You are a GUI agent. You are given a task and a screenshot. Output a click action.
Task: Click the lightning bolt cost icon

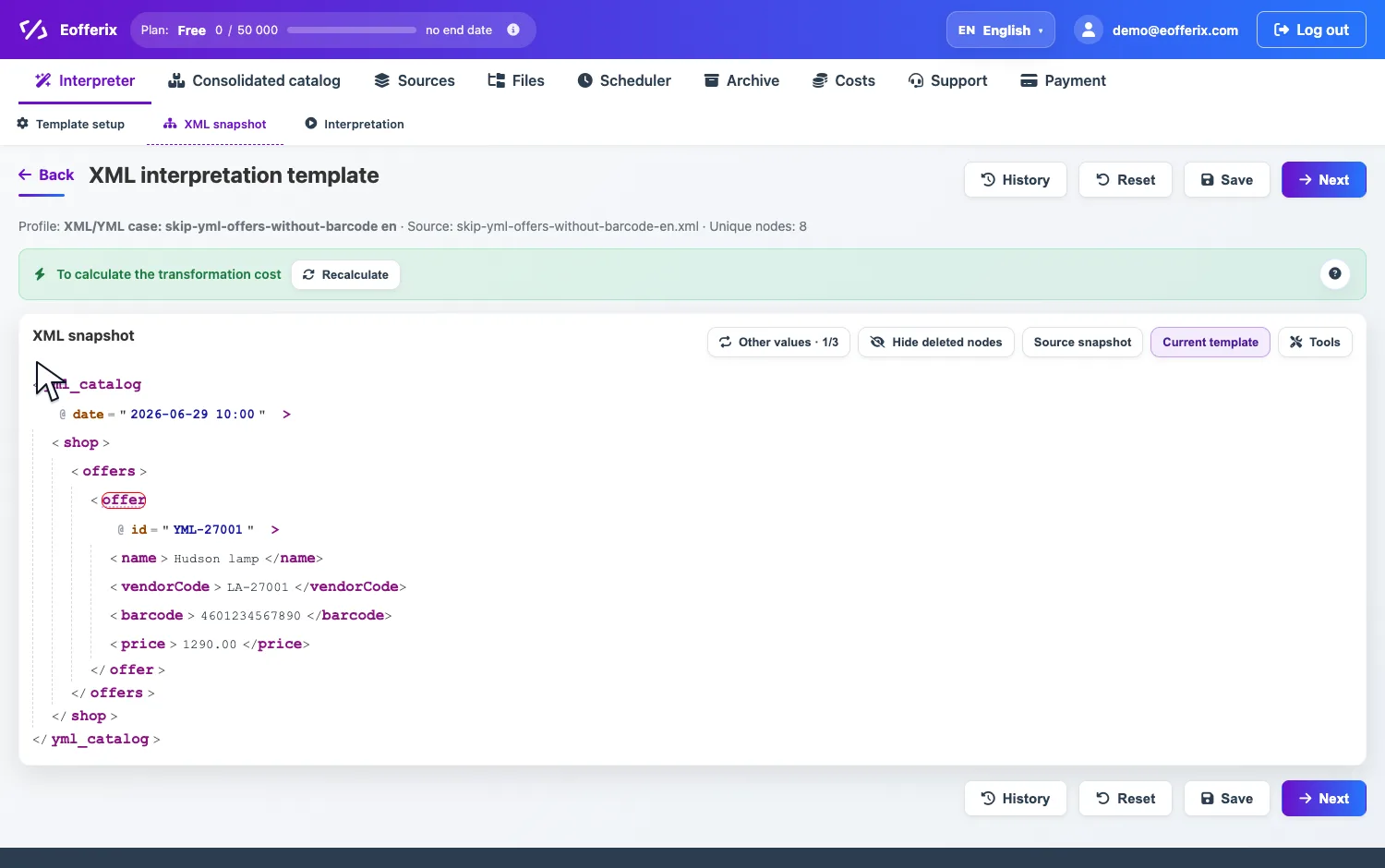(x=40, y=274)
